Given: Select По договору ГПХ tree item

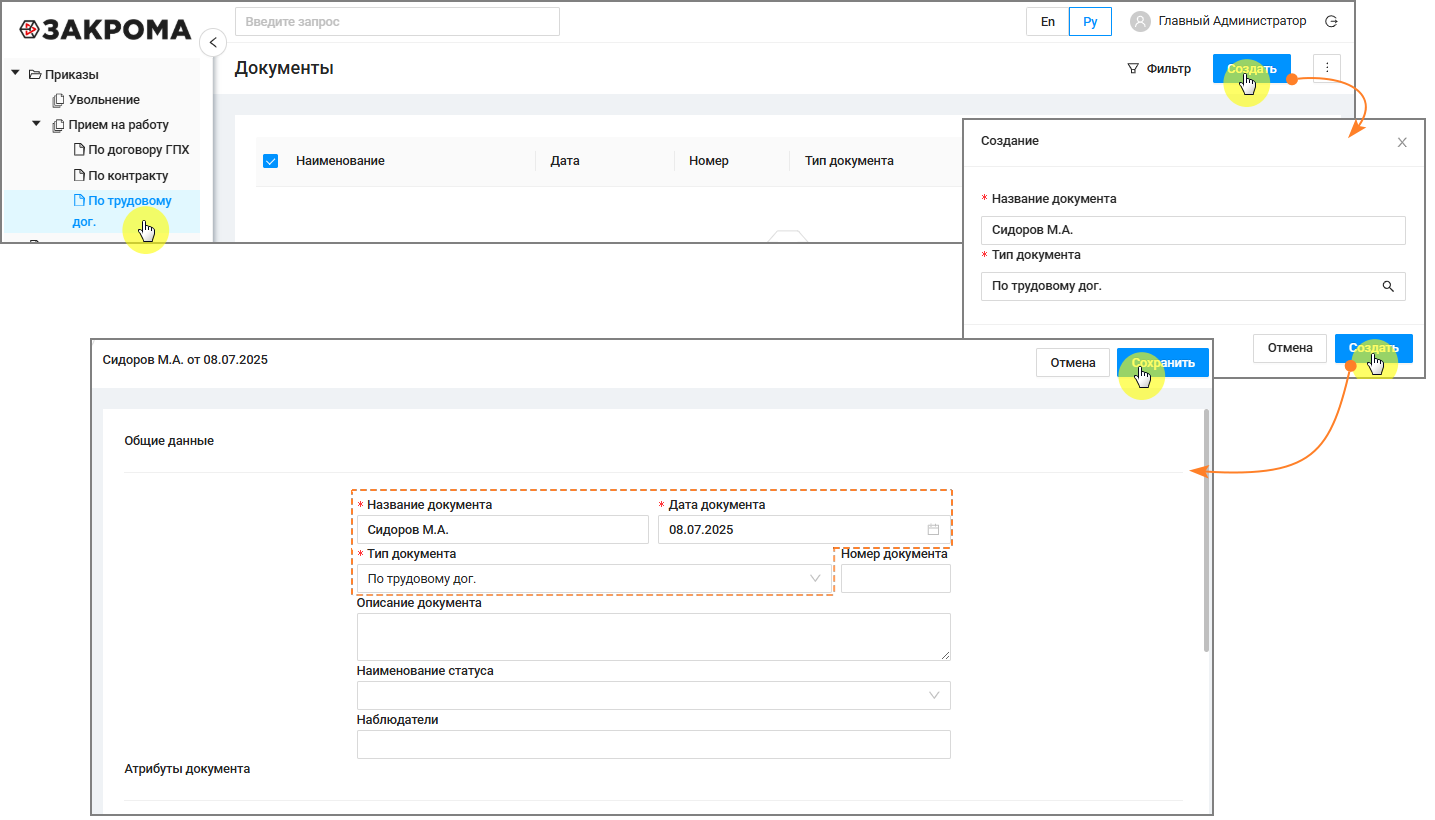Looking at the screenshot, I should (139, 150).
